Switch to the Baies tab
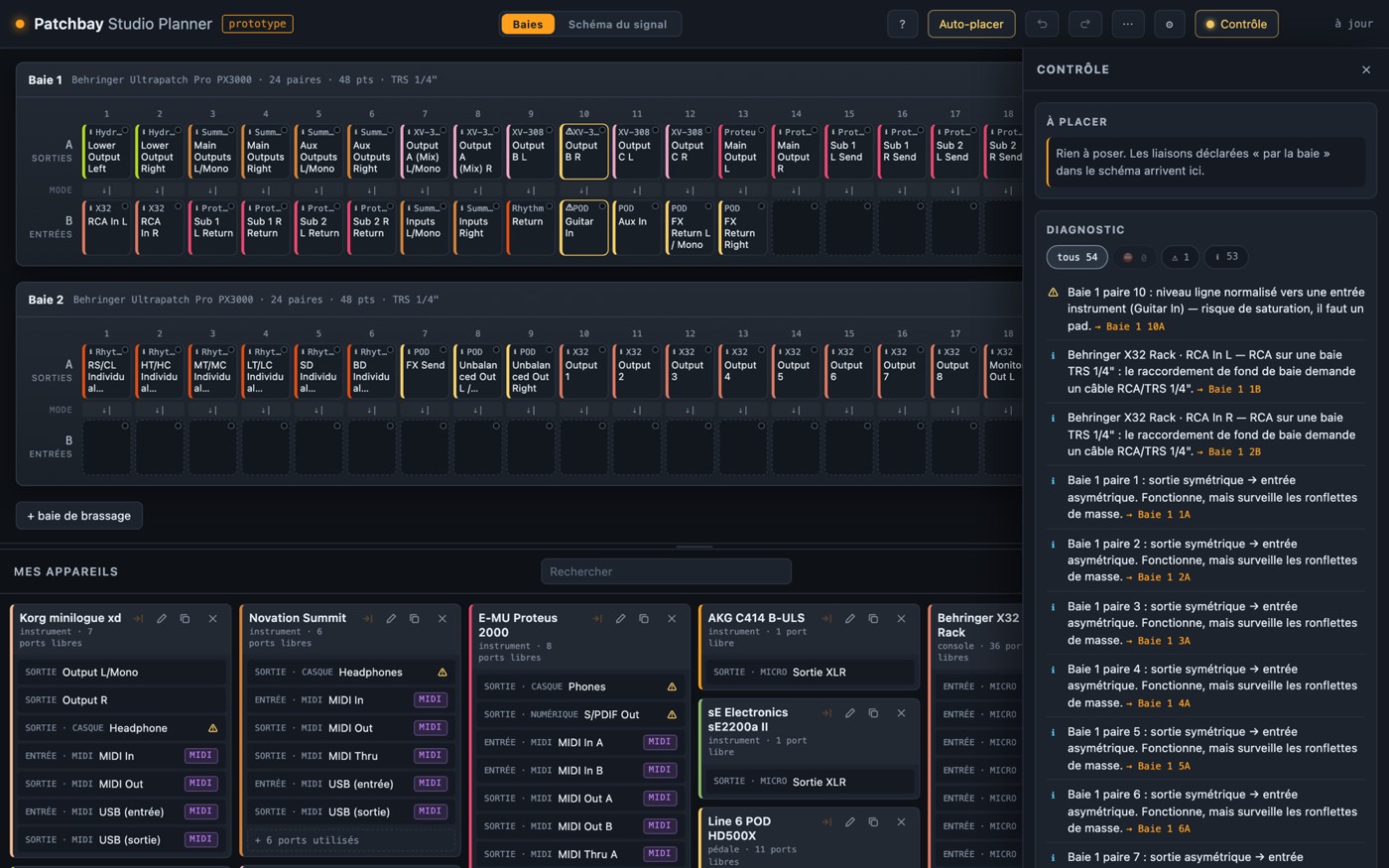Viewport: 1389px width, 868px height. point(528,24)
